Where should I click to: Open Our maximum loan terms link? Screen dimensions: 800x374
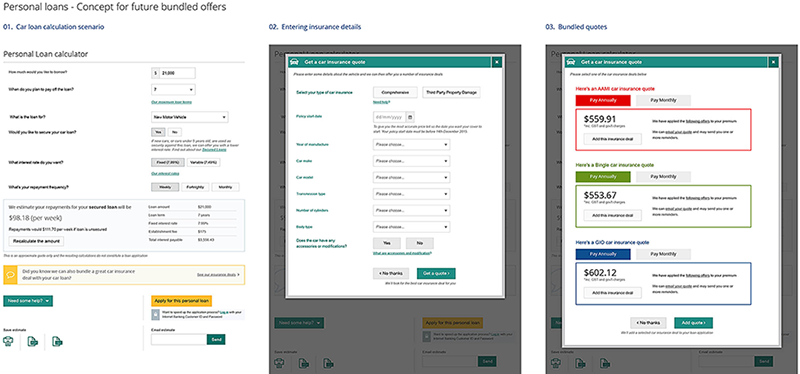tap(172, 102)
